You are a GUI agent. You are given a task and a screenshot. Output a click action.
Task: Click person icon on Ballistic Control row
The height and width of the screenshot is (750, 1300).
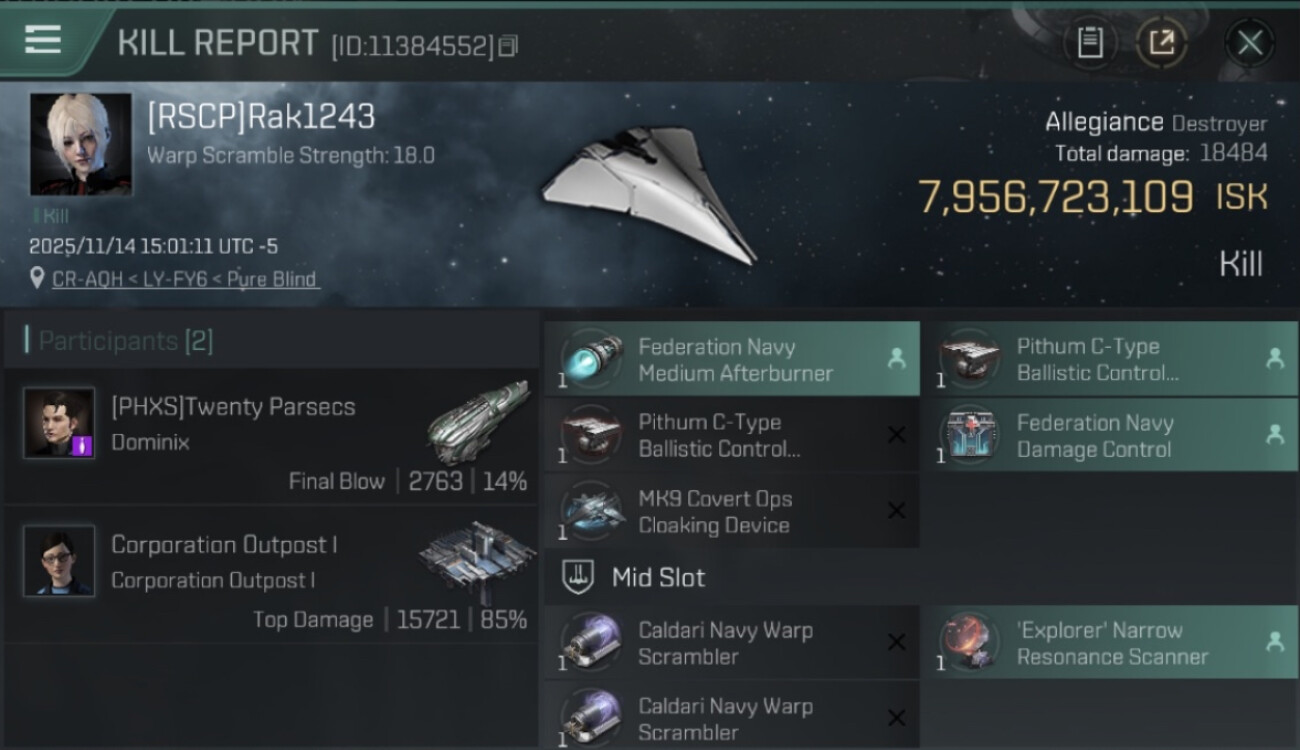pyautogui.click(x=1274, y=359)
